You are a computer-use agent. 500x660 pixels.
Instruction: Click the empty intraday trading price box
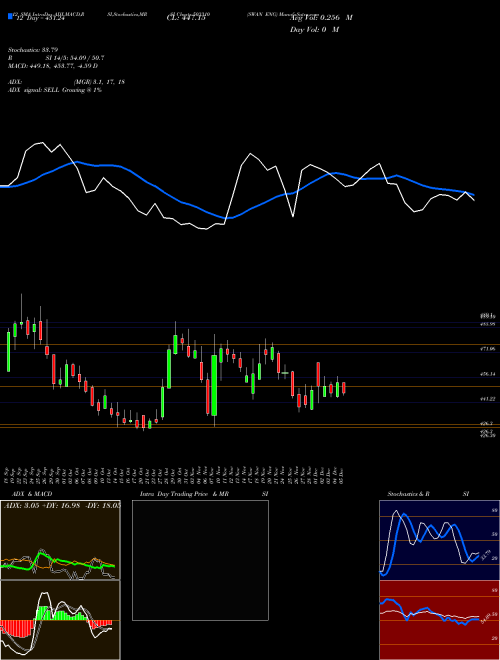click(200, 560)
